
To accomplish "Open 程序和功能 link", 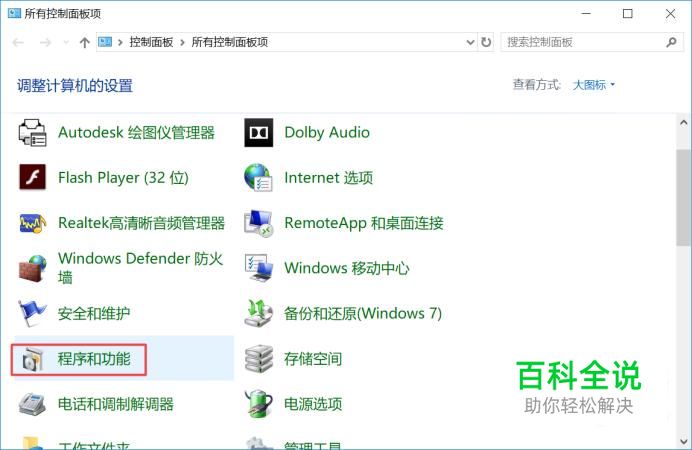I will tap(94, 359).
